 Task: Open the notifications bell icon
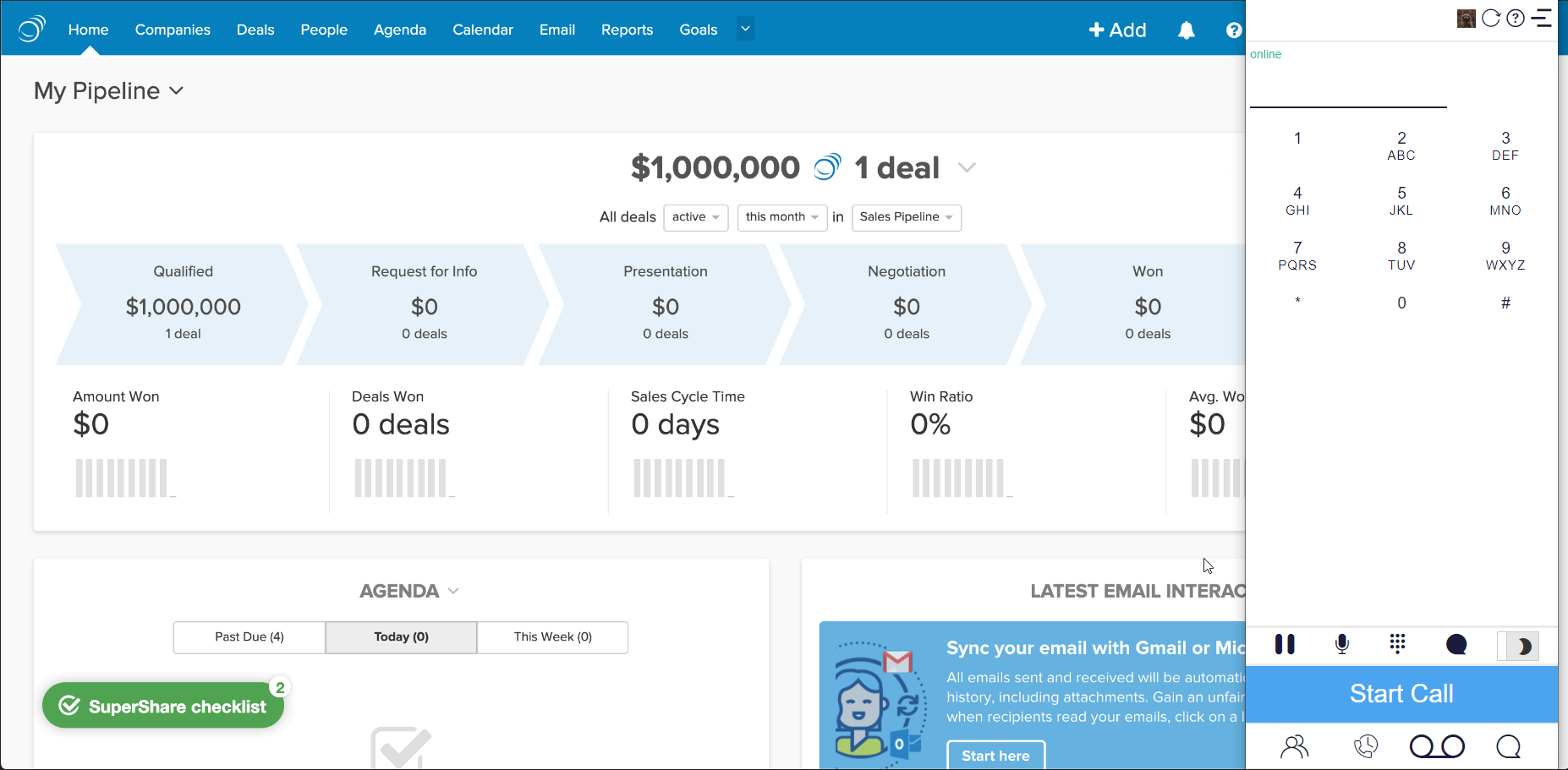(x=1187, y=30)
